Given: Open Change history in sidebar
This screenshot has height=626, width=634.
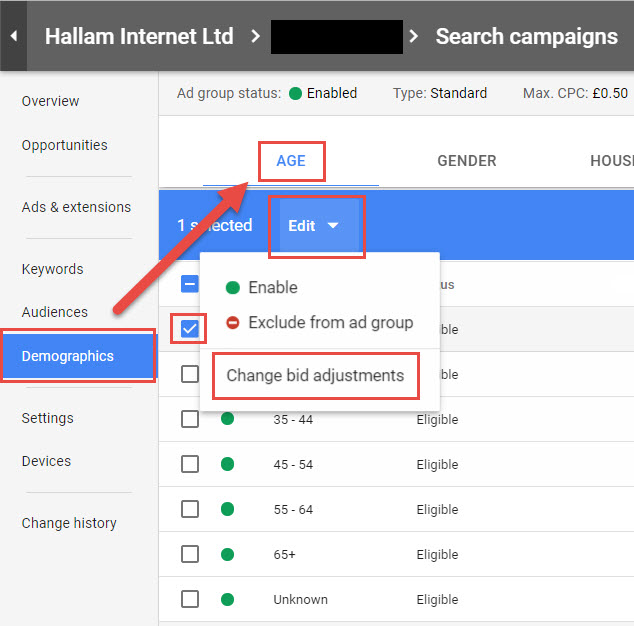Looking at the screenshot, I should [x=69, y=523].
